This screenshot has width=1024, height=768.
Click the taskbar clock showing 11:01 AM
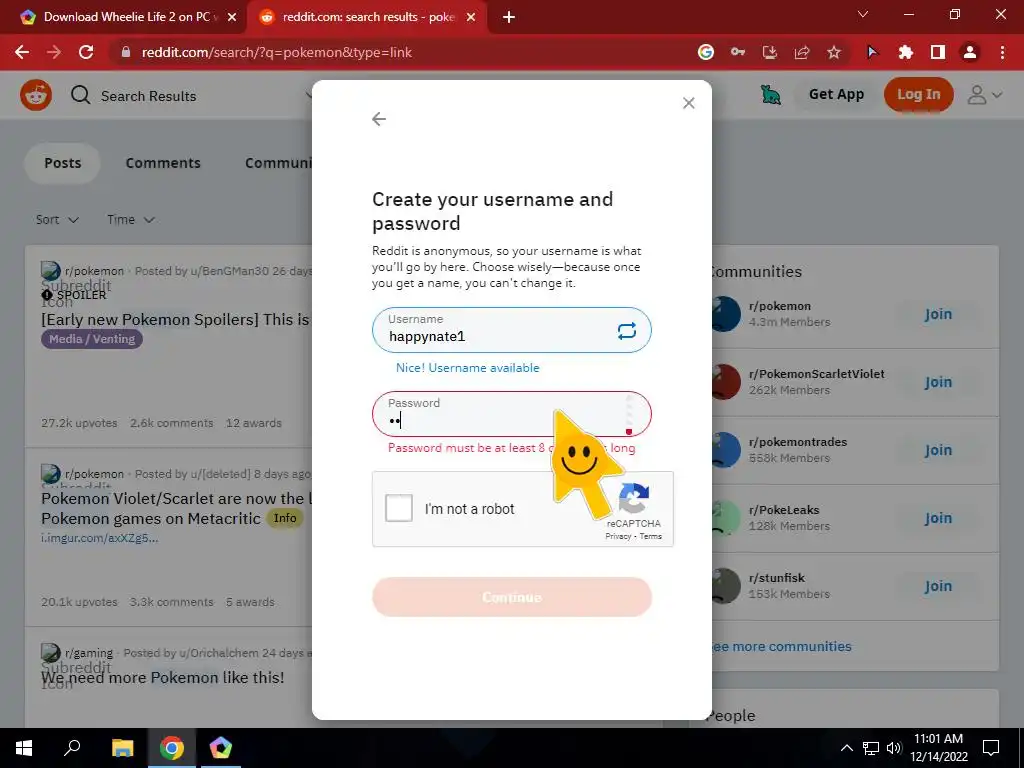(938, 748)
